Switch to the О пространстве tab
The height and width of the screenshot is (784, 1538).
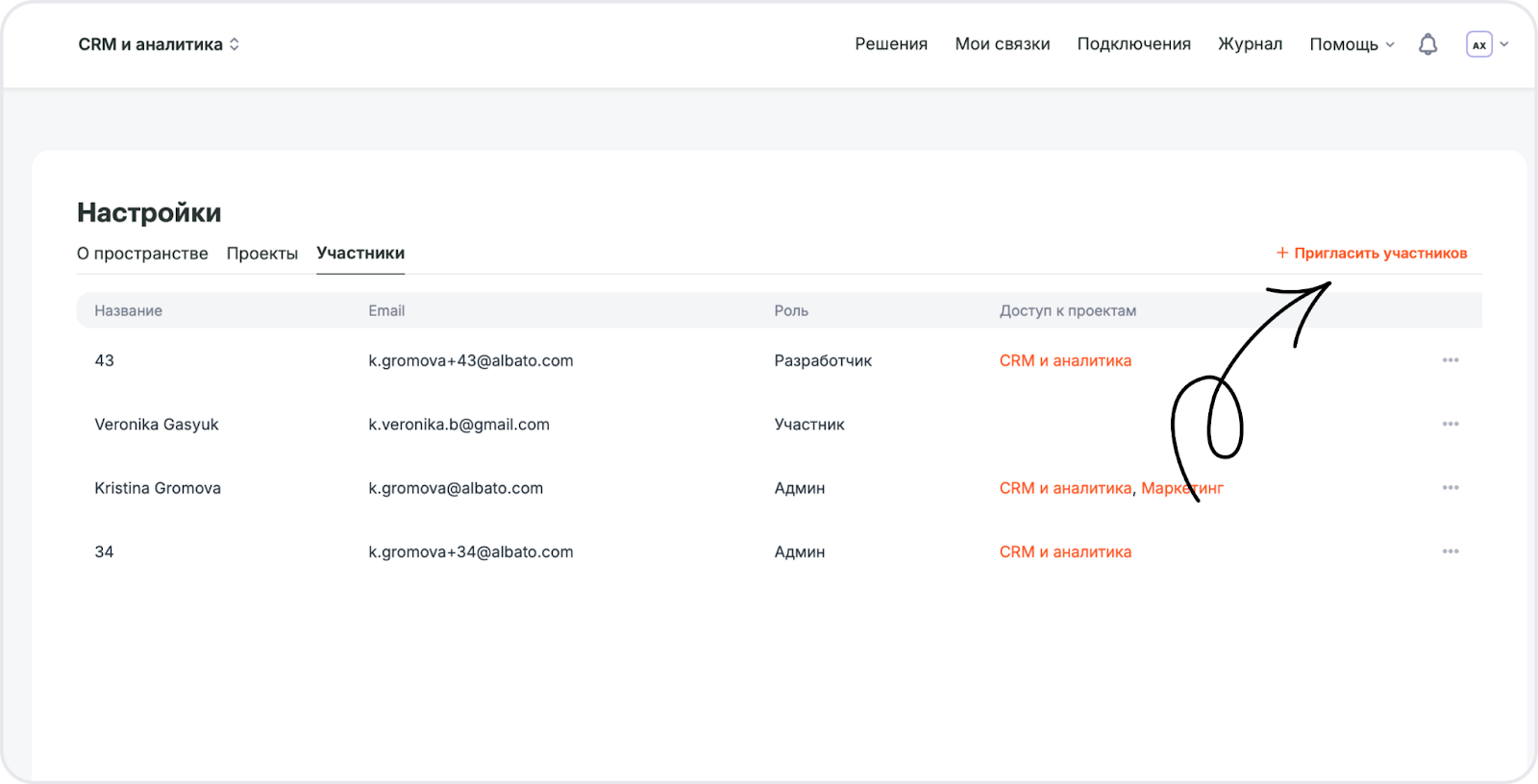142,254
